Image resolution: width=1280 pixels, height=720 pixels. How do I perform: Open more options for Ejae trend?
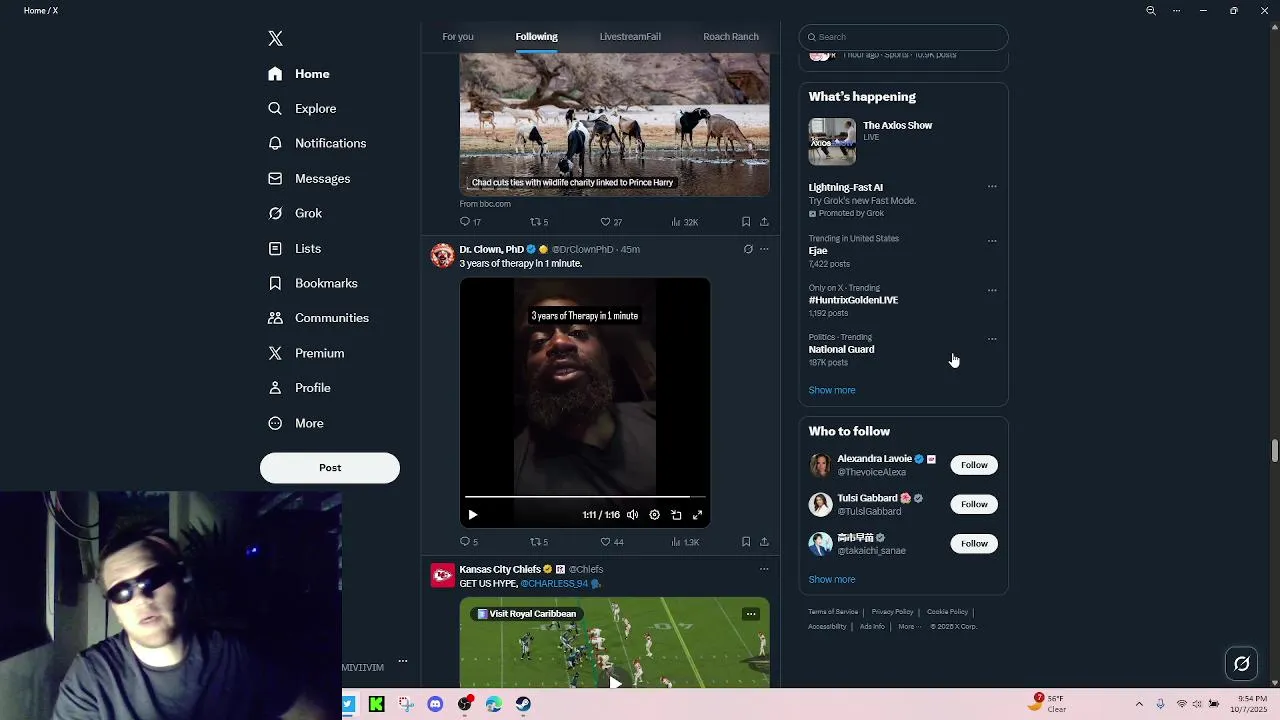click(x=992, y=241)
